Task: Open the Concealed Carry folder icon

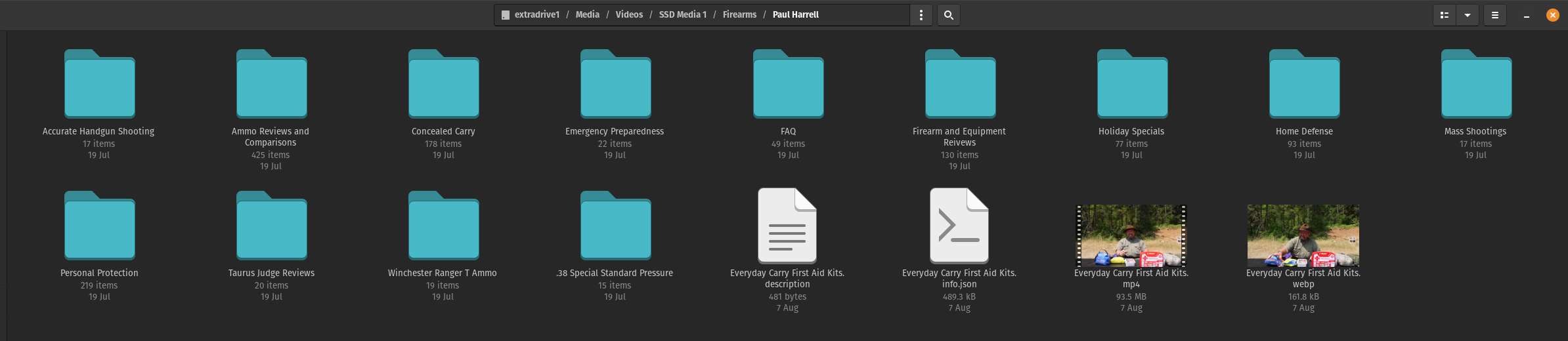Action: coord(443,84)
